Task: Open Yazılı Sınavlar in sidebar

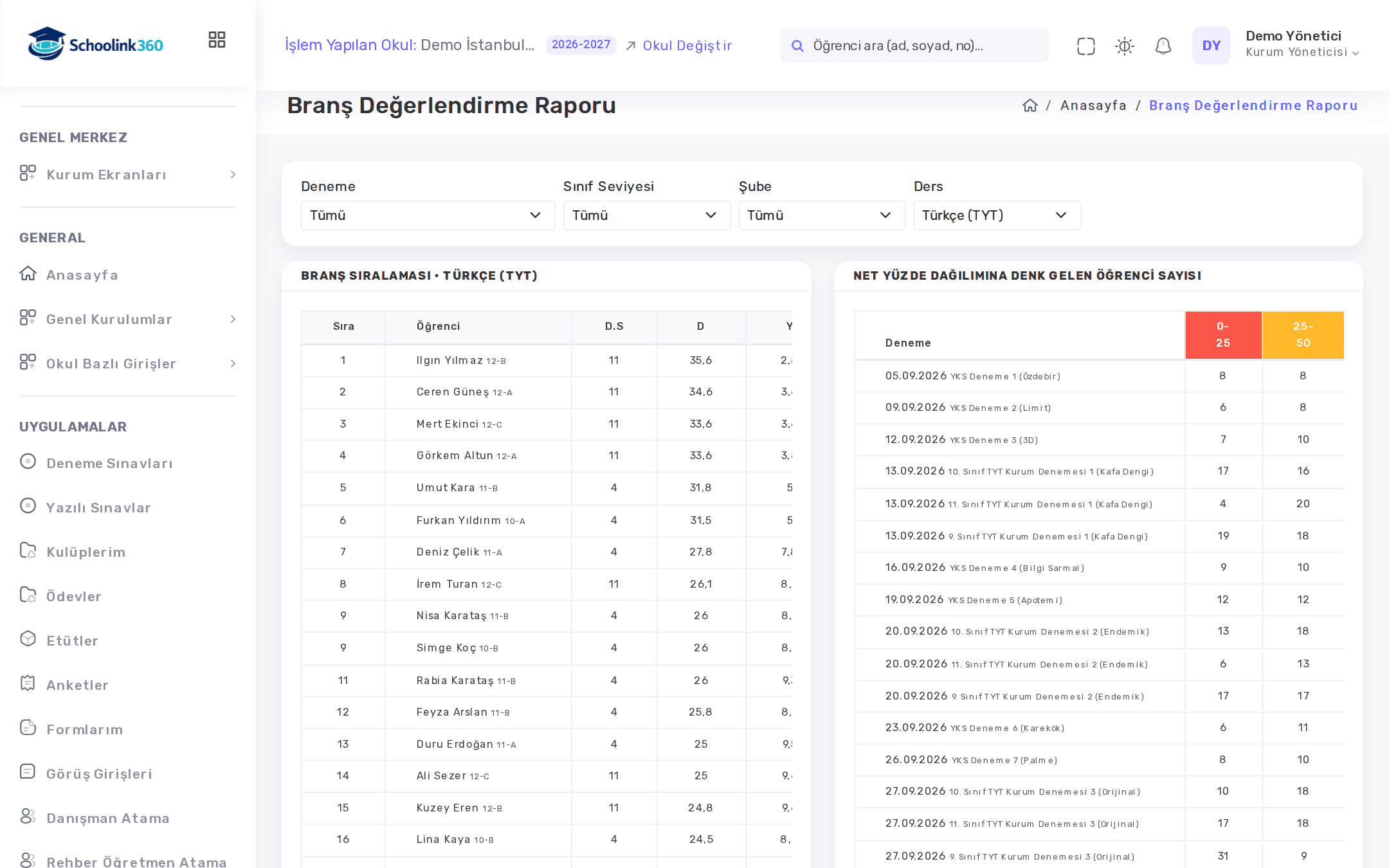Action: tap(98, 507)
